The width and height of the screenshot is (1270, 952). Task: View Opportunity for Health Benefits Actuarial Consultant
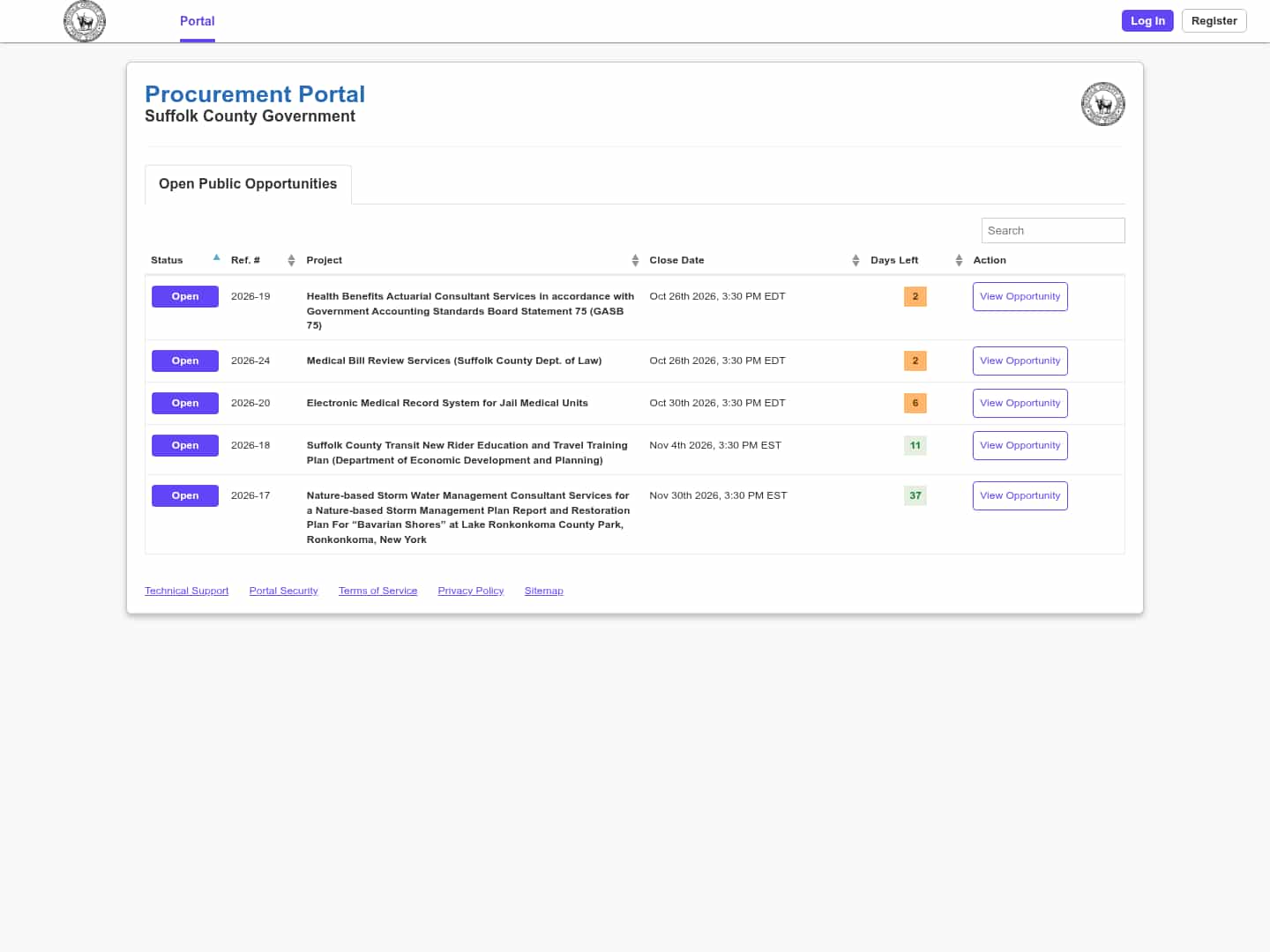click(1020, 296)
